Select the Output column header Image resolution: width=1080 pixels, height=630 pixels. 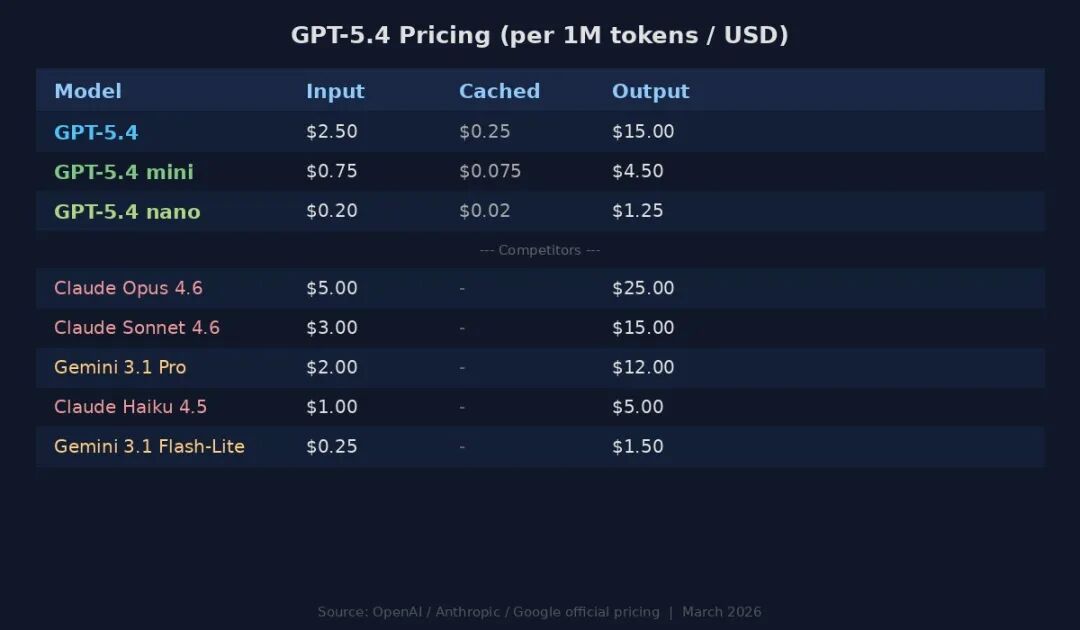(650, 91)
